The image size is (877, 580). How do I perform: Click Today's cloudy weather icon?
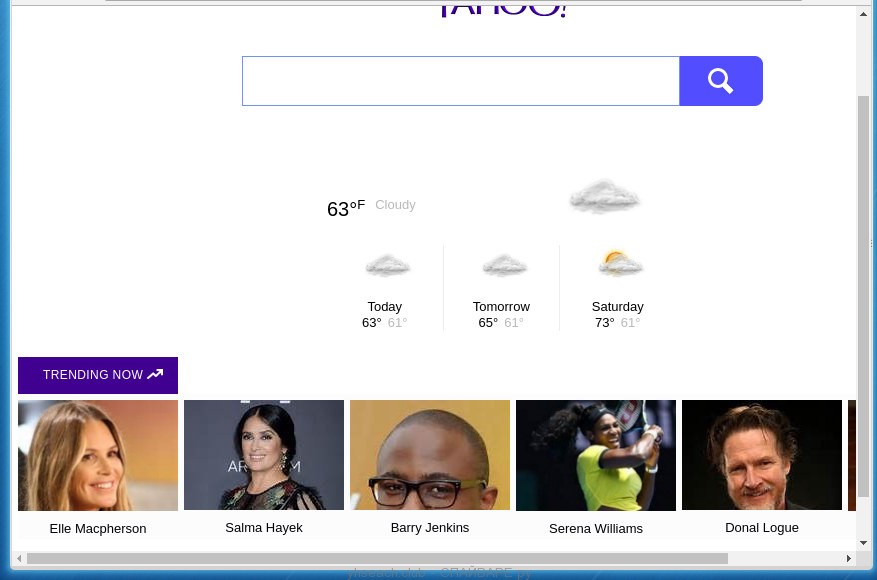click(387, 266)
